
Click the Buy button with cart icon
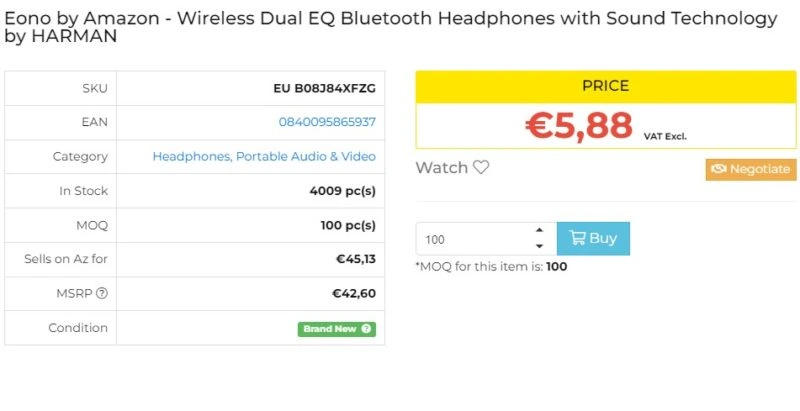(x=593, y=239)
